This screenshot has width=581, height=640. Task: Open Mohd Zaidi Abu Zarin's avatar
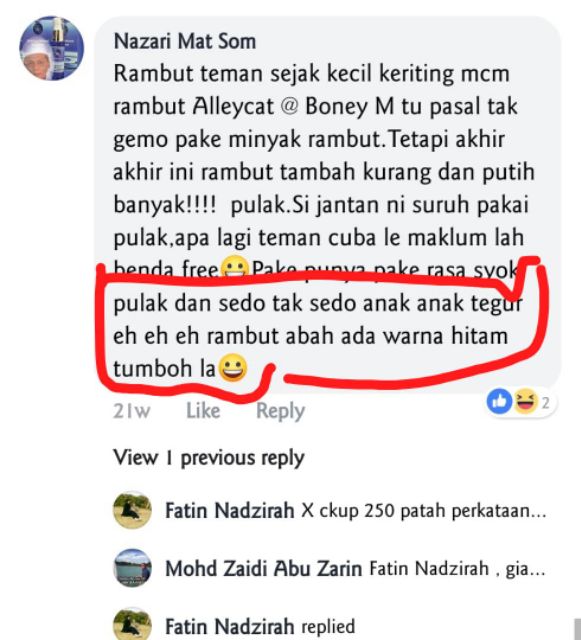pyautogui.click(x=132, y=568)
